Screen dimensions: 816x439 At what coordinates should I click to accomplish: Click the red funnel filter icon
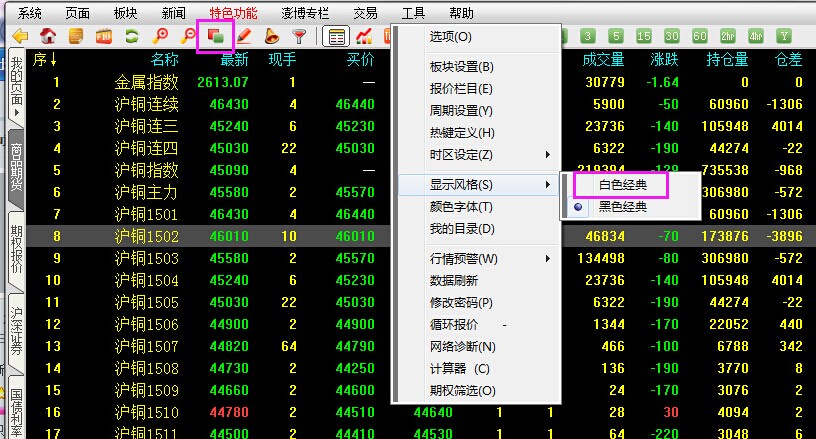click(x=298, y=36)
